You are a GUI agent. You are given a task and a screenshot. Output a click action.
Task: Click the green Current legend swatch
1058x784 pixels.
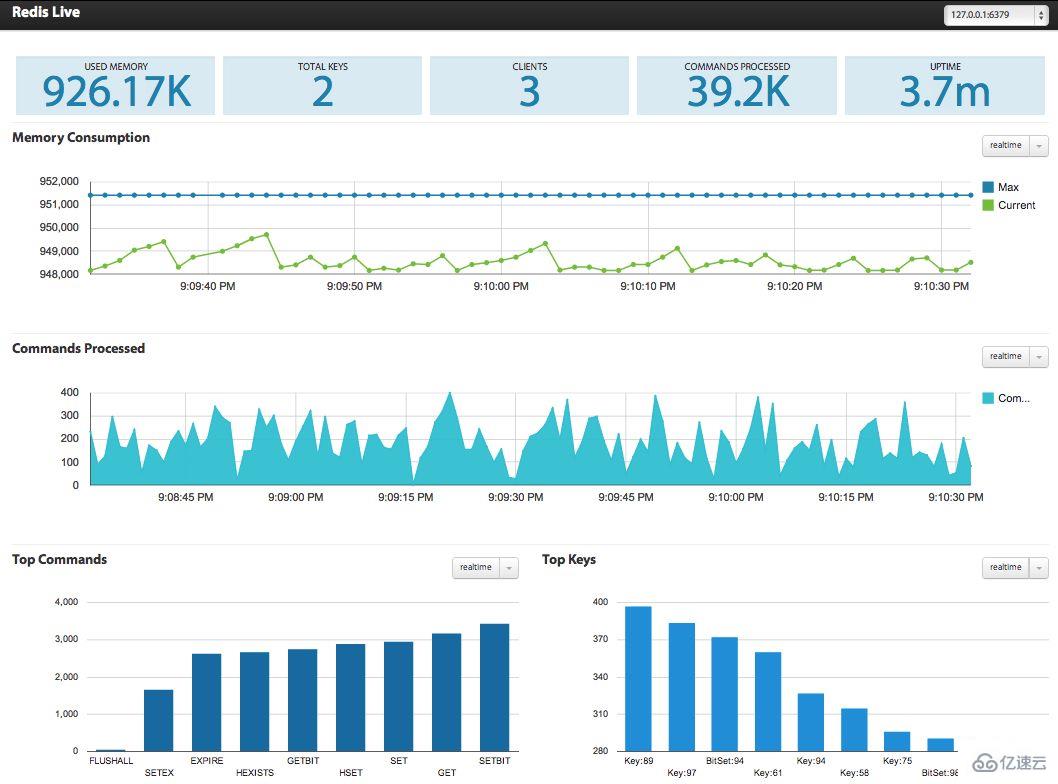(x=988, y=205)
